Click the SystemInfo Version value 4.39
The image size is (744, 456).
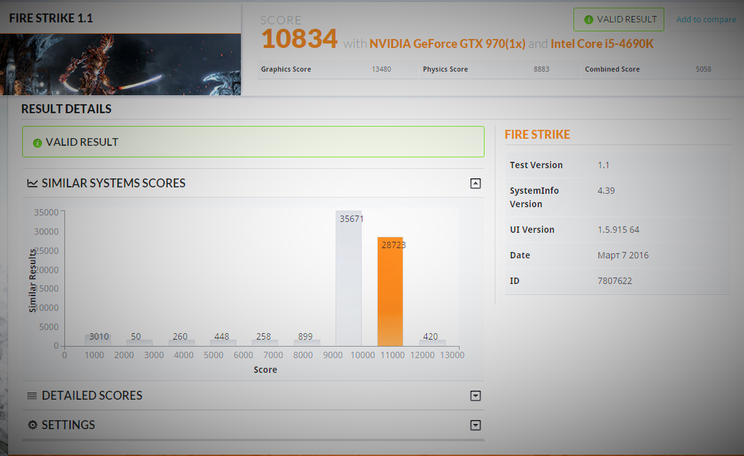coord(606,191)
